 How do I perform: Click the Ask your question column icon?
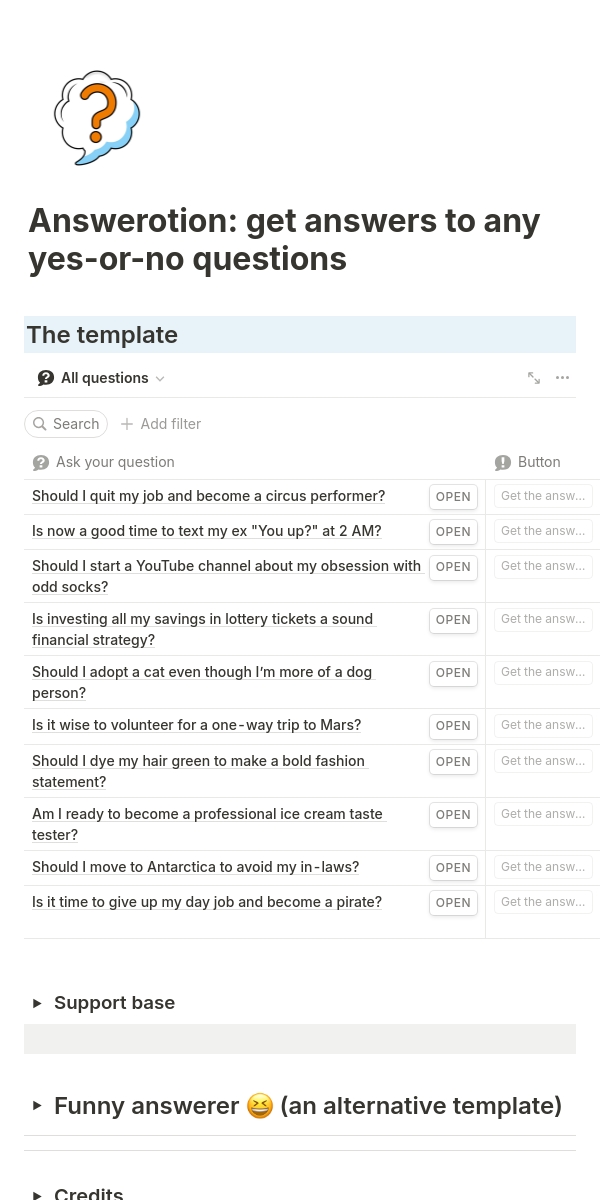click(41, 463)
